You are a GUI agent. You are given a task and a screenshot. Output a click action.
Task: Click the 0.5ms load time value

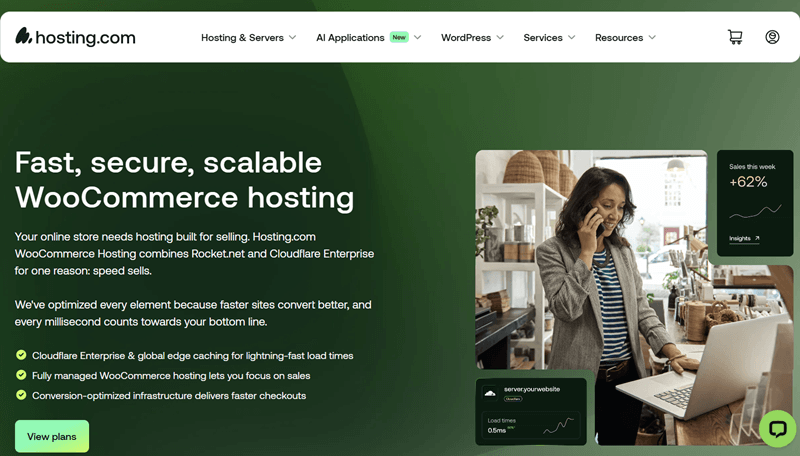(496, 430)
